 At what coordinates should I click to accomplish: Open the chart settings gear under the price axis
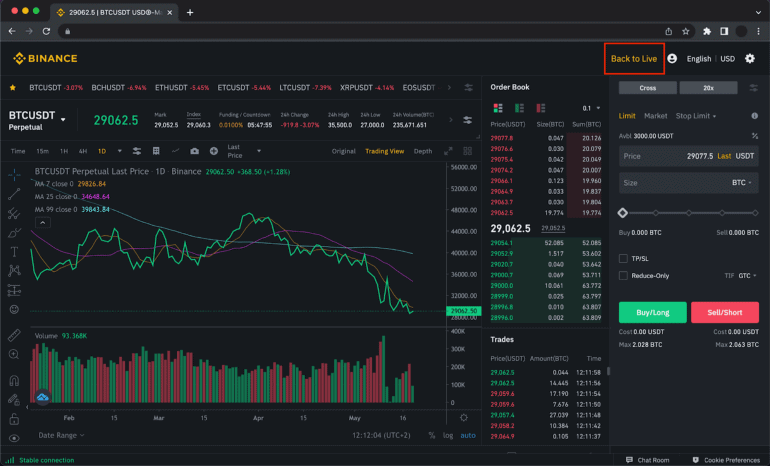(x=464, y=417)
